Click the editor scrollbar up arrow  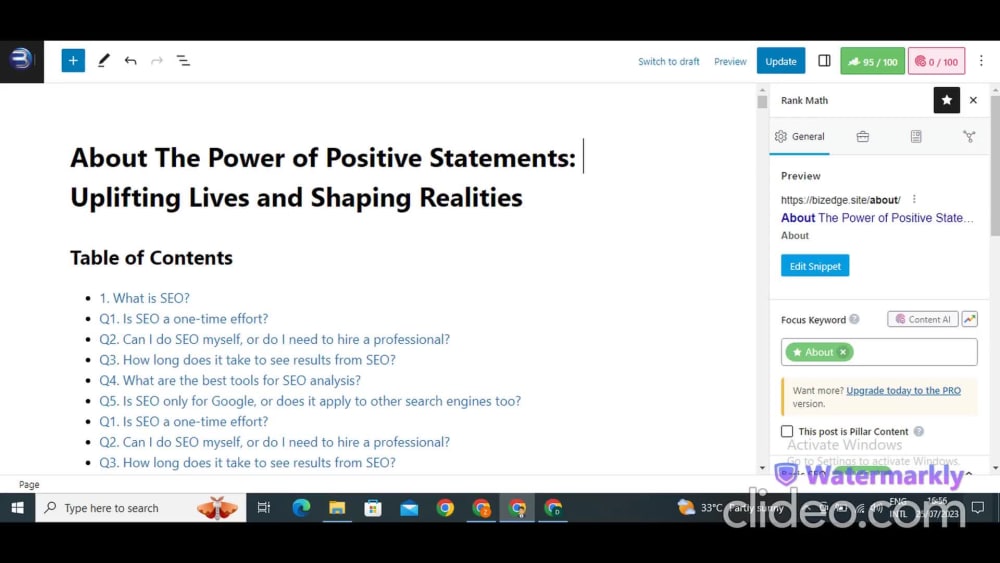(762, 90)
